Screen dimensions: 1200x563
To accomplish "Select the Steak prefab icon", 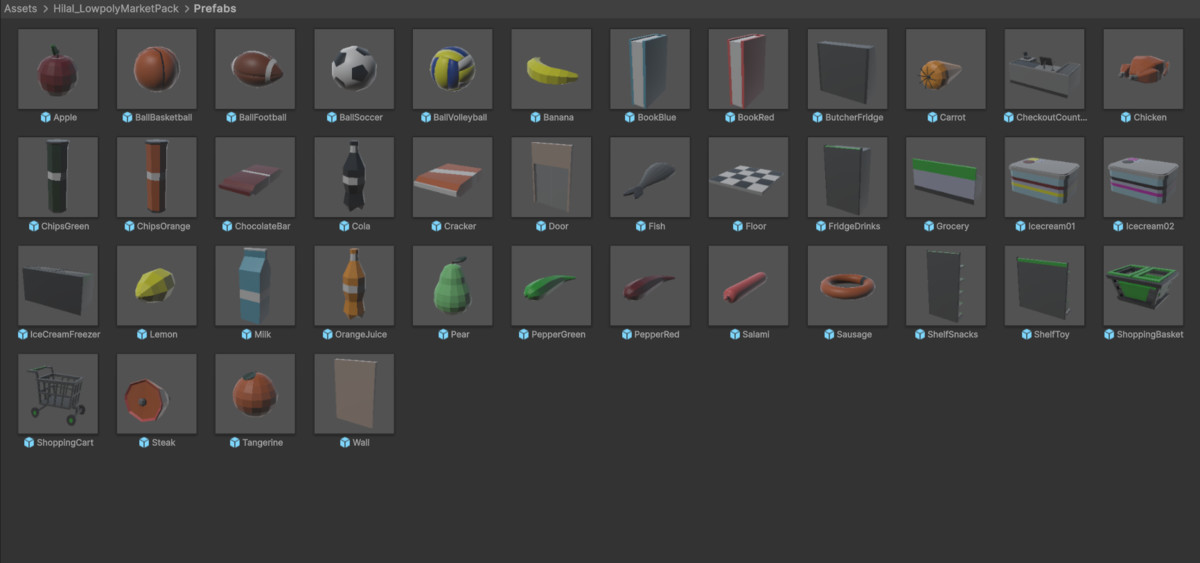I will pos(157,394).
